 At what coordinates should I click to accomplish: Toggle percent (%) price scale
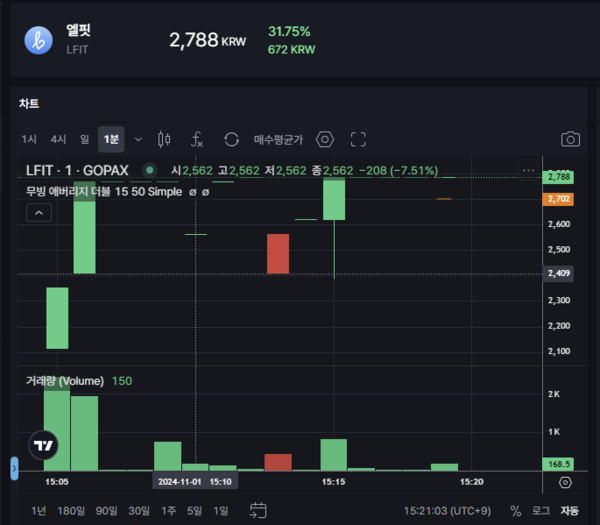click(516, 510)
